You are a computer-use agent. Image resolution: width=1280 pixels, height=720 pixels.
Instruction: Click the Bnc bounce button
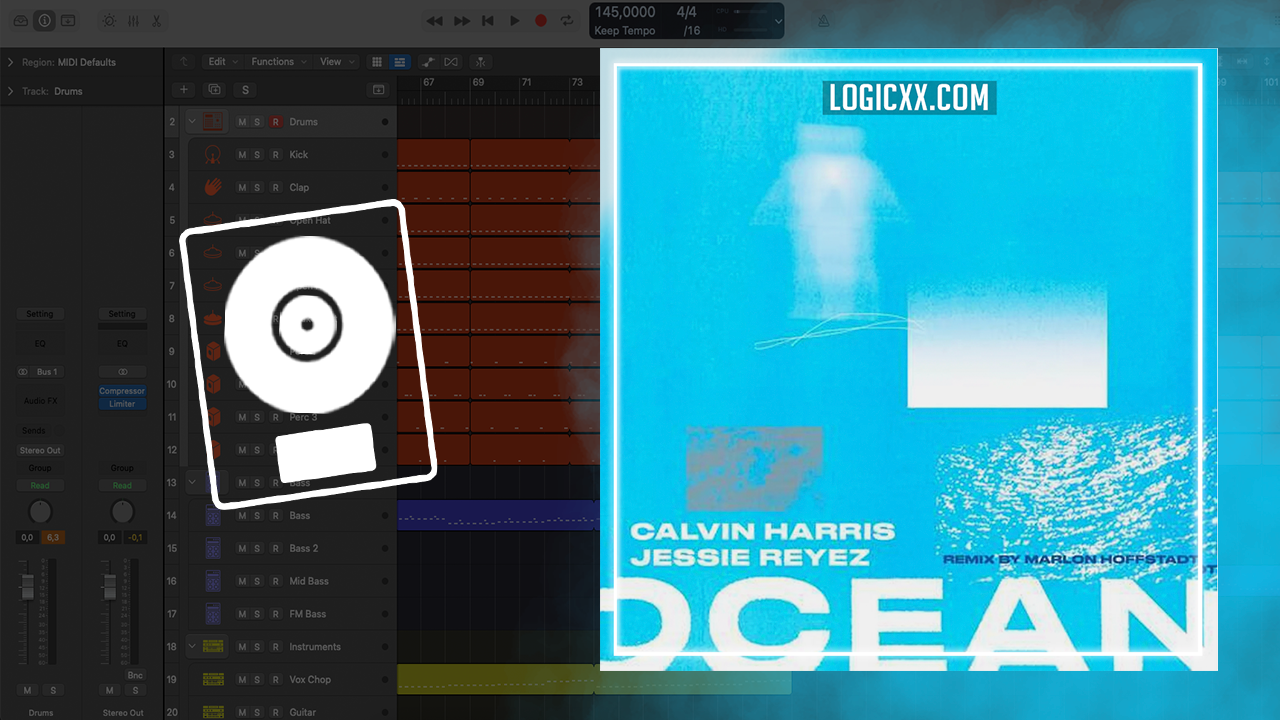135,675
